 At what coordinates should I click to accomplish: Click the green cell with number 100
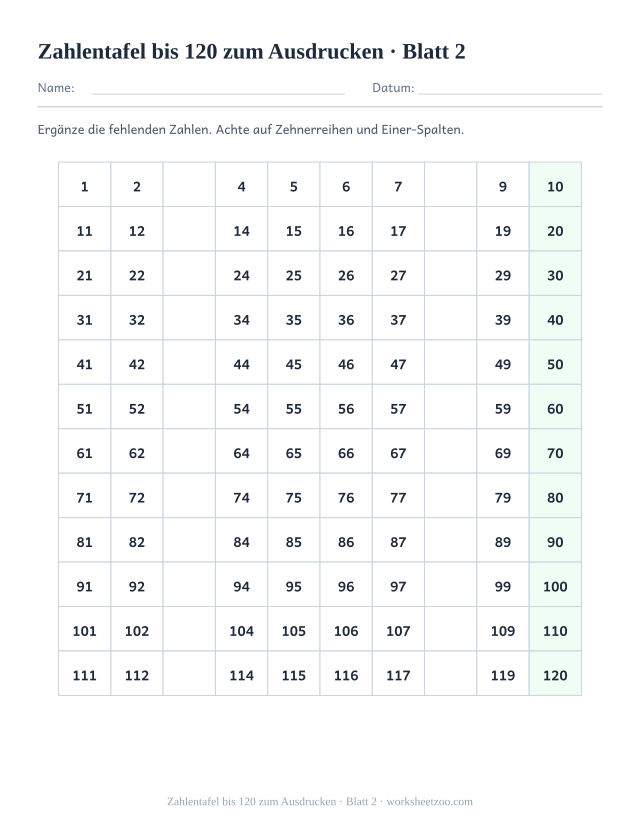pyautogui.click(x=555, y=584)
